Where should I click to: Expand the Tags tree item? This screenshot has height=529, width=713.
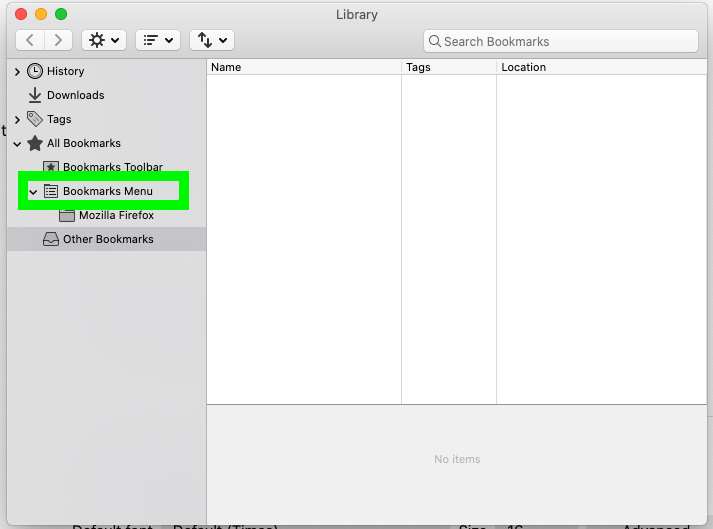coord(17,120)
